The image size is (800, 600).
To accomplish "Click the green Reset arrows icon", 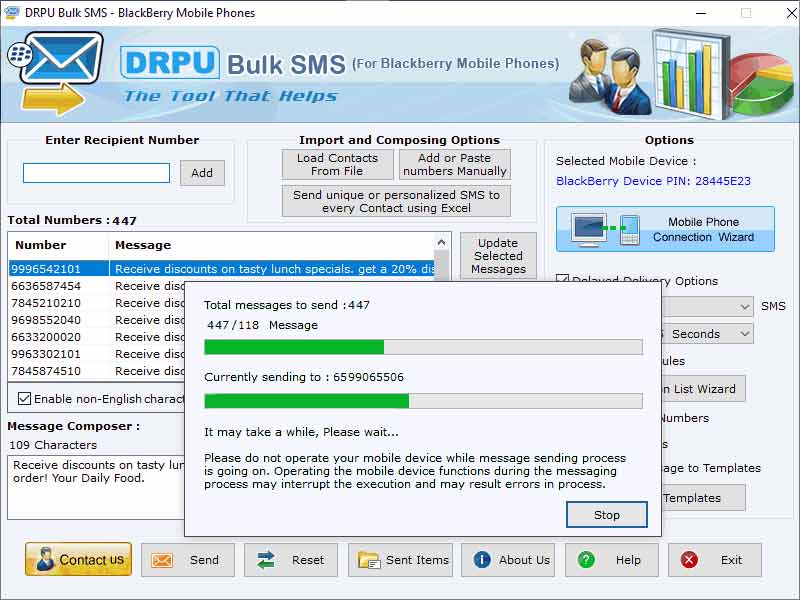I will (266, 560).
